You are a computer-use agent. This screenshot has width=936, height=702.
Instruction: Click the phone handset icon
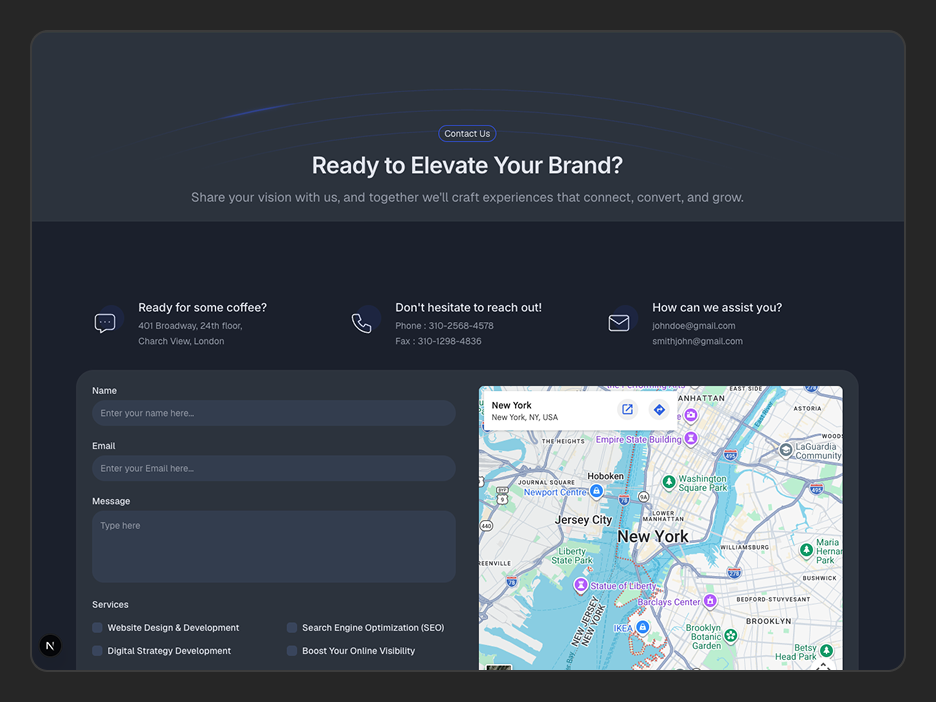361,323
